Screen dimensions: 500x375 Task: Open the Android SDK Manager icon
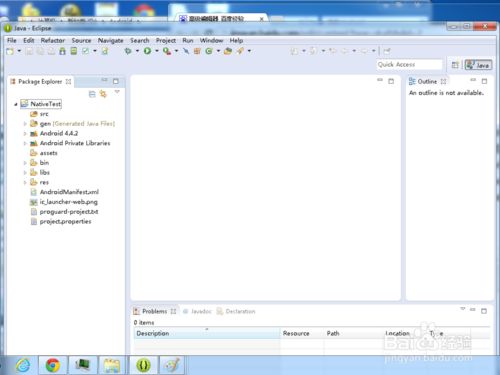(62, 51)
